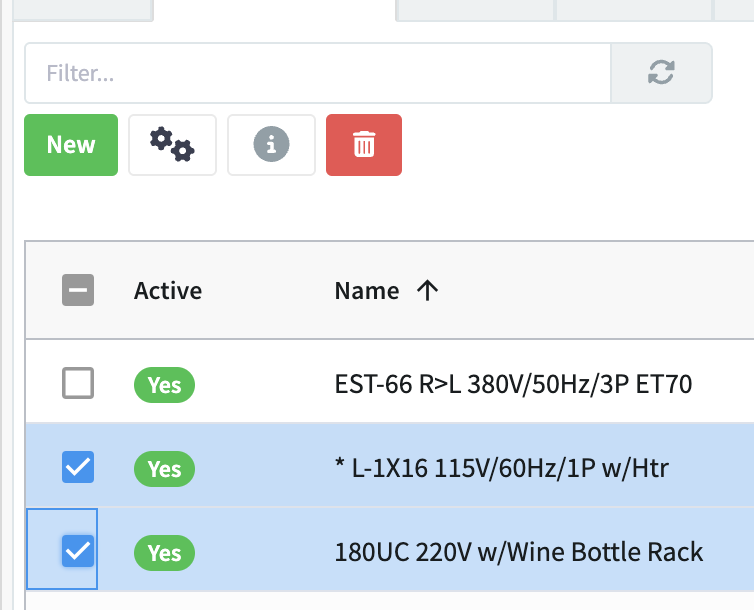
Task: Click the refresh icon next to filter
Action: (661, 73)
